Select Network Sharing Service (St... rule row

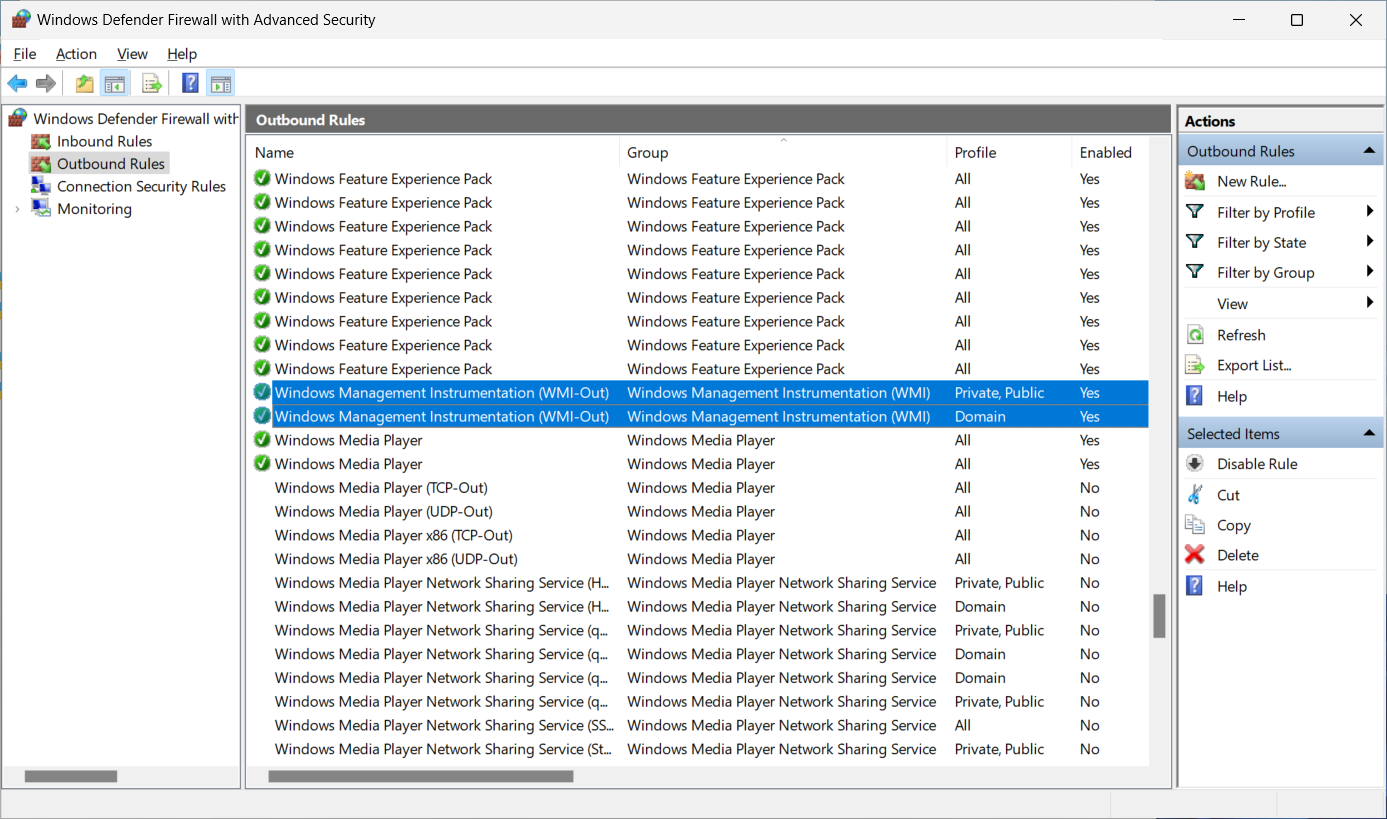698,749
